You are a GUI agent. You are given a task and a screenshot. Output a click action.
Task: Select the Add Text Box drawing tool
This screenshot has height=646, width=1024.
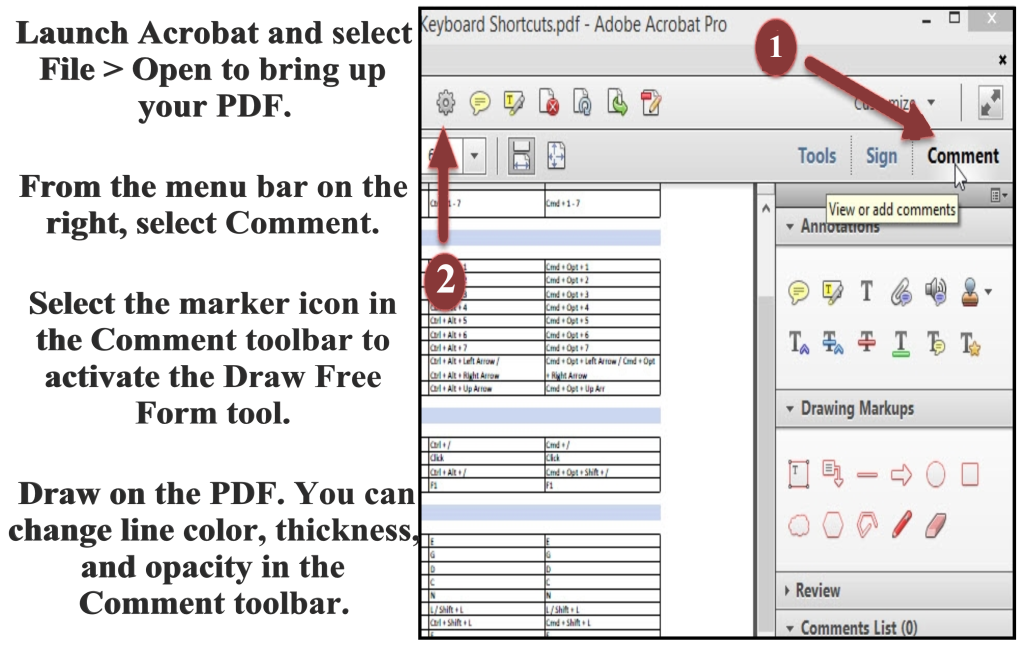click(x=798, y=474)
